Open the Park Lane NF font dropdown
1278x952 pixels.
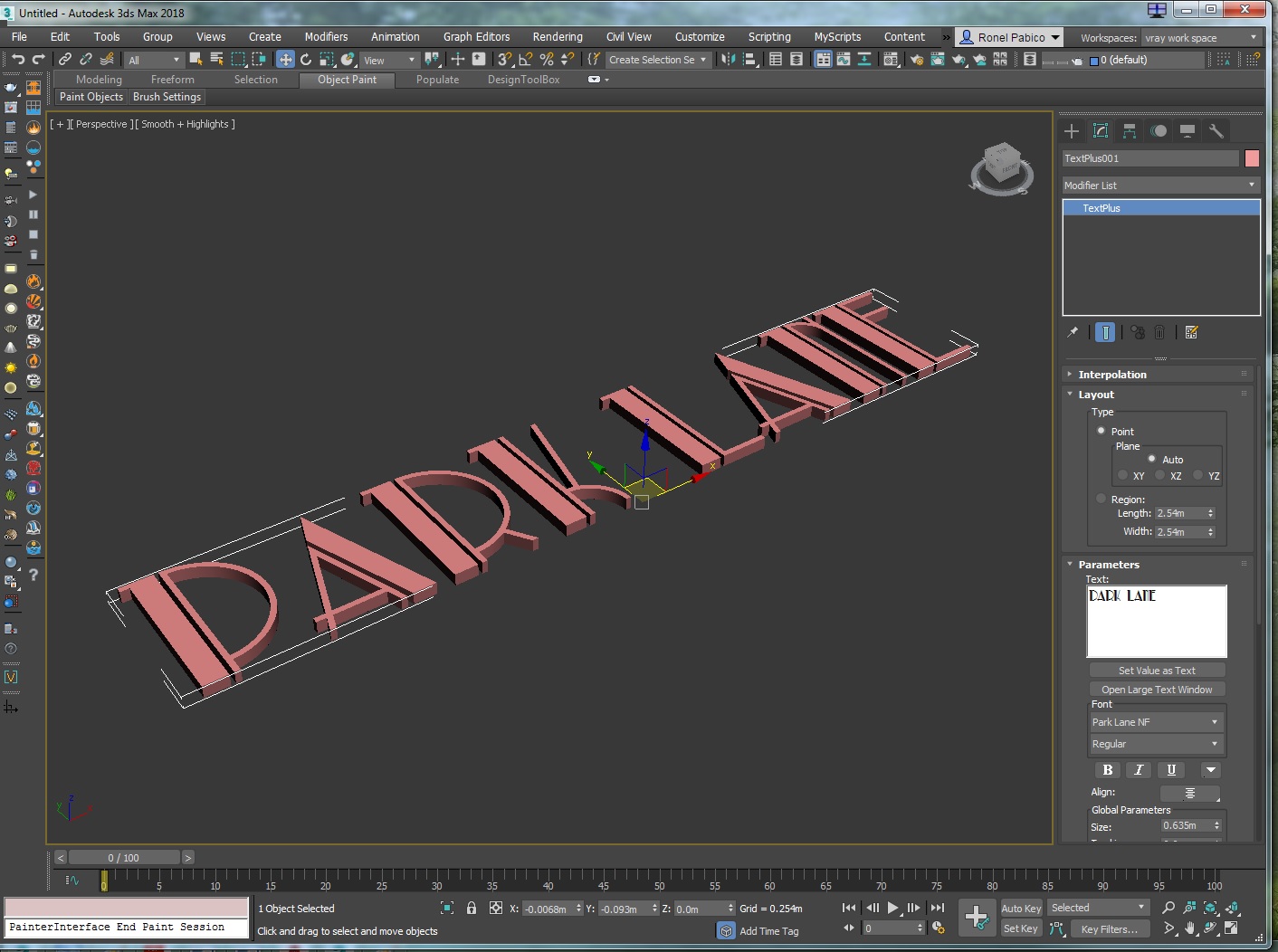(1156, 722)
